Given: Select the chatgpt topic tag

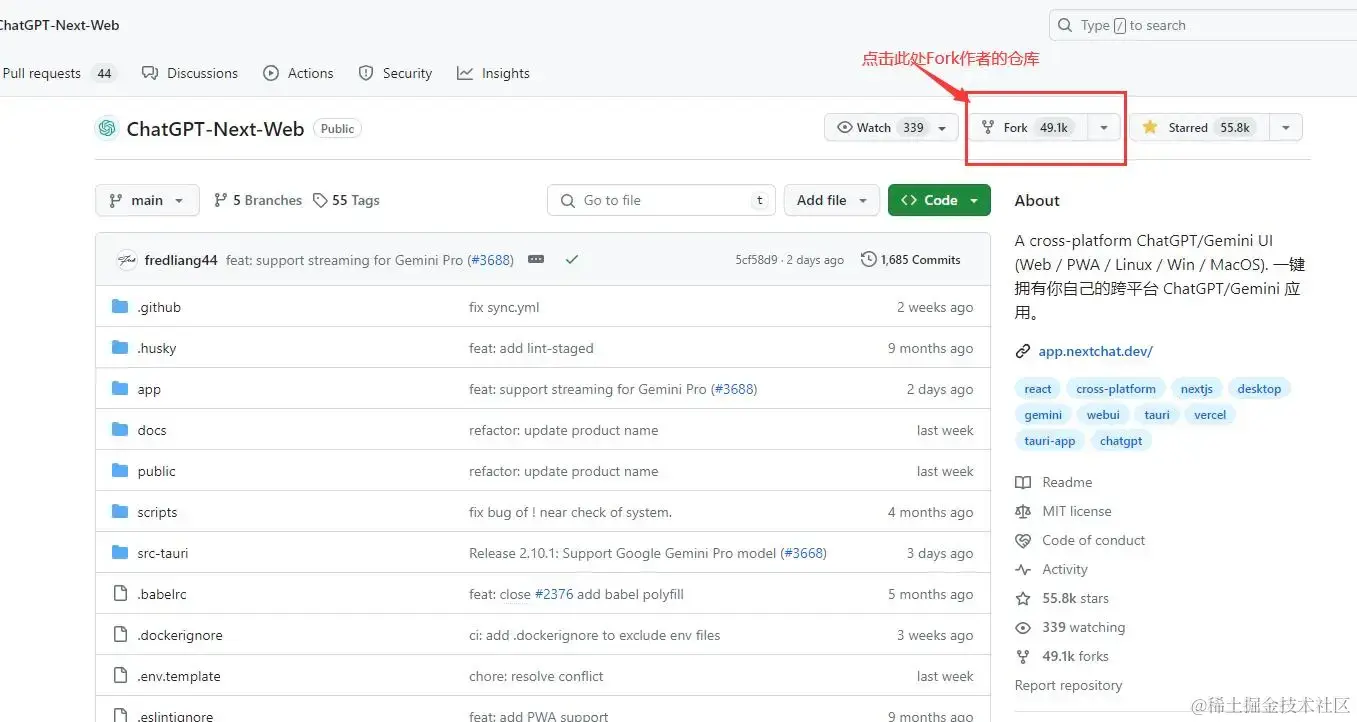Looking at the screenshot, I should point(1121,441).
